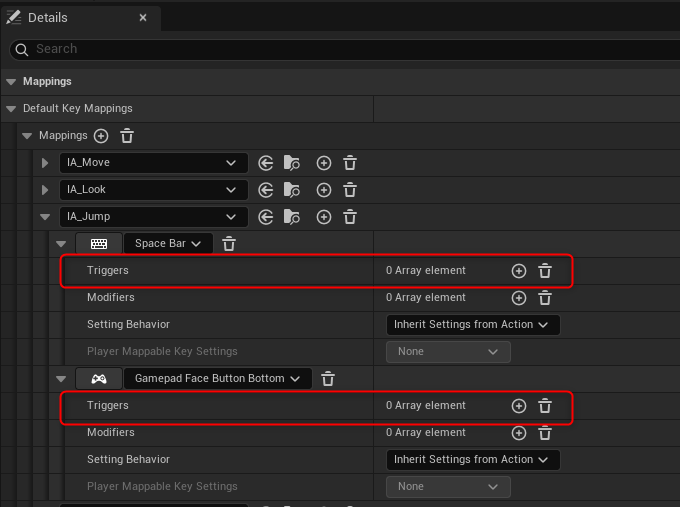
Task: Add a trigger to the Space Bar key
Action: pyautogui.click(x=518, y=270)
